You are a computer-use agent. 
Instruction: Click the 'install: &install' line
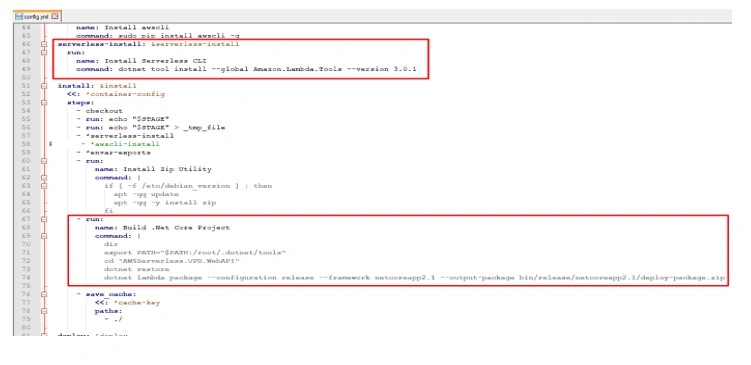[x=97, y=86]
